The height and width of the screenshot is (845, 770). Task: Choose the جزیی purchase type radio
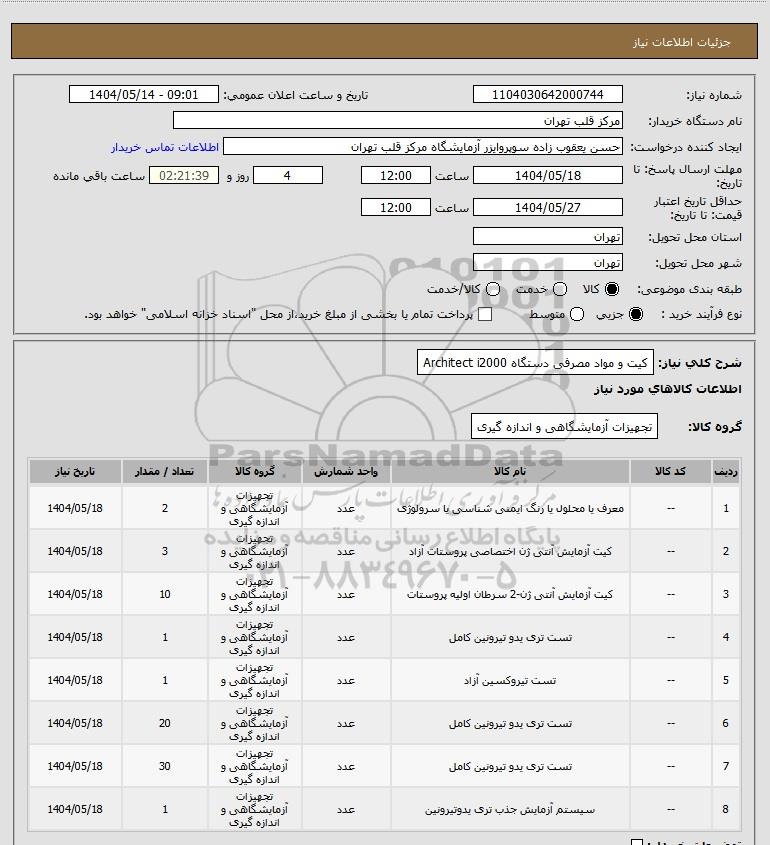(636, 314)
